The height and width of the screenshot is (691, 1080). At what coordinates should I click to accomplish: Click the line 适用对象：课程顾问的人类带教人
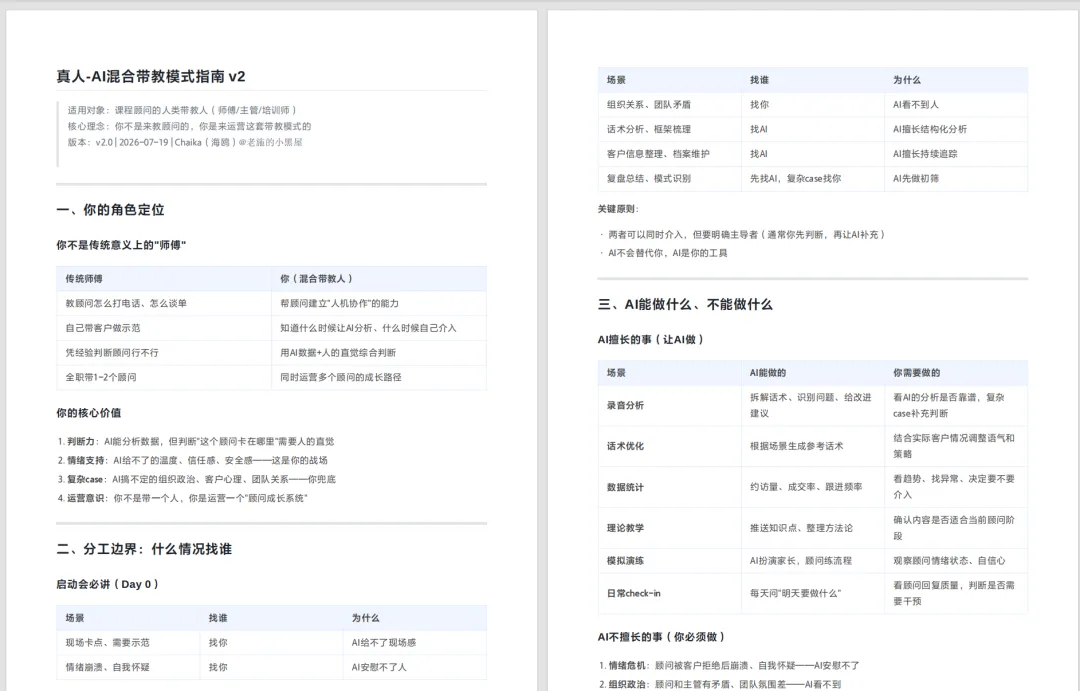[x=183, y=110]
